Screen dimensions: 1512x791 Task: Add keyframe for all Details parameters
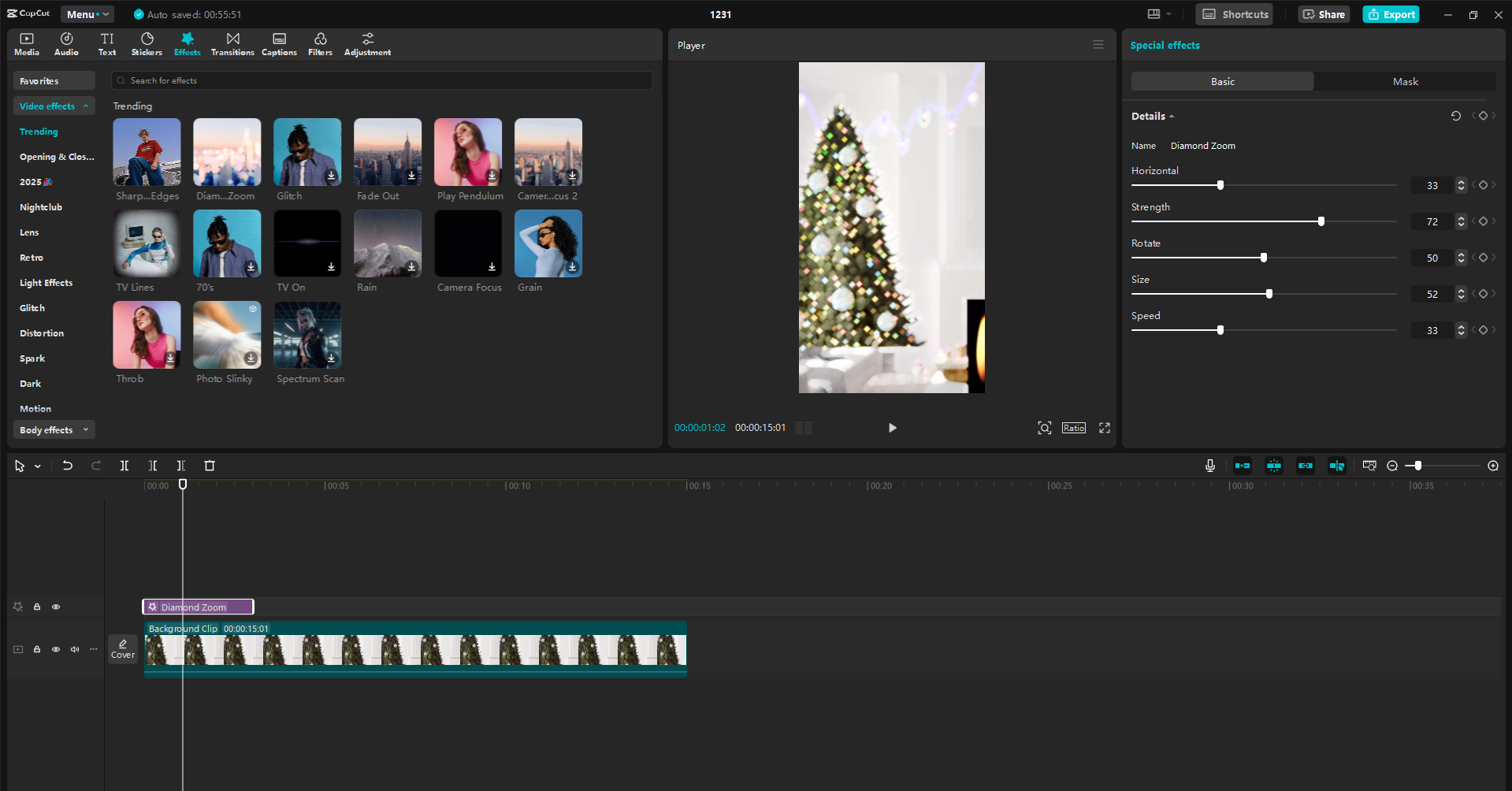click(1483, 116)
